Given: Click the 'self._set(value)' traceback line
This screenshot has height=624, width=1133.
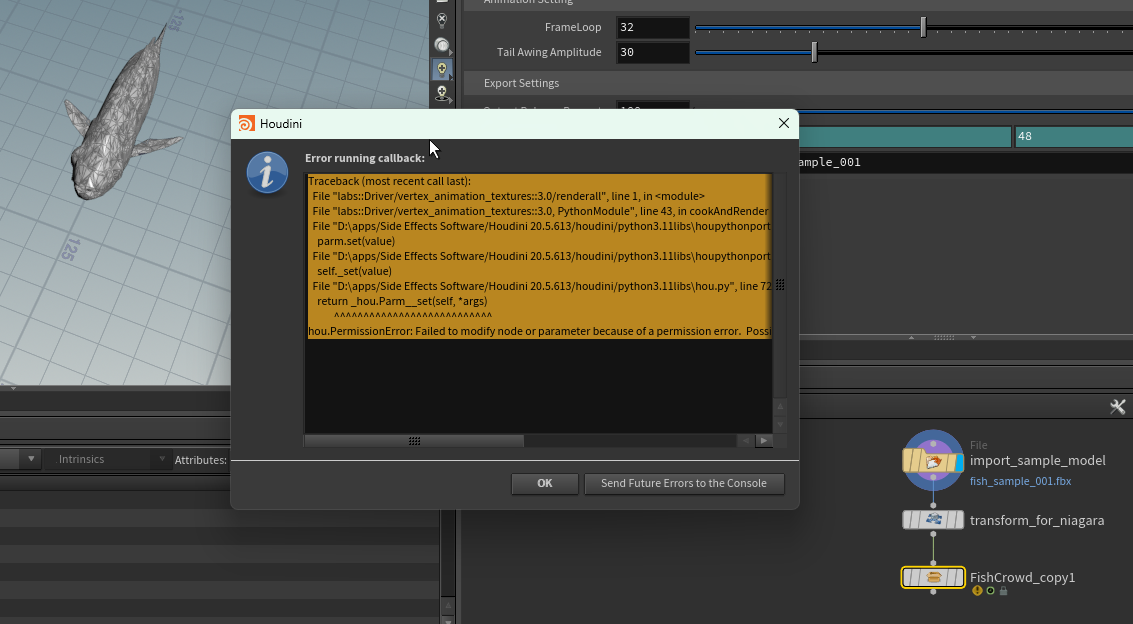Looking at the screenshot, I should [354, 272].
